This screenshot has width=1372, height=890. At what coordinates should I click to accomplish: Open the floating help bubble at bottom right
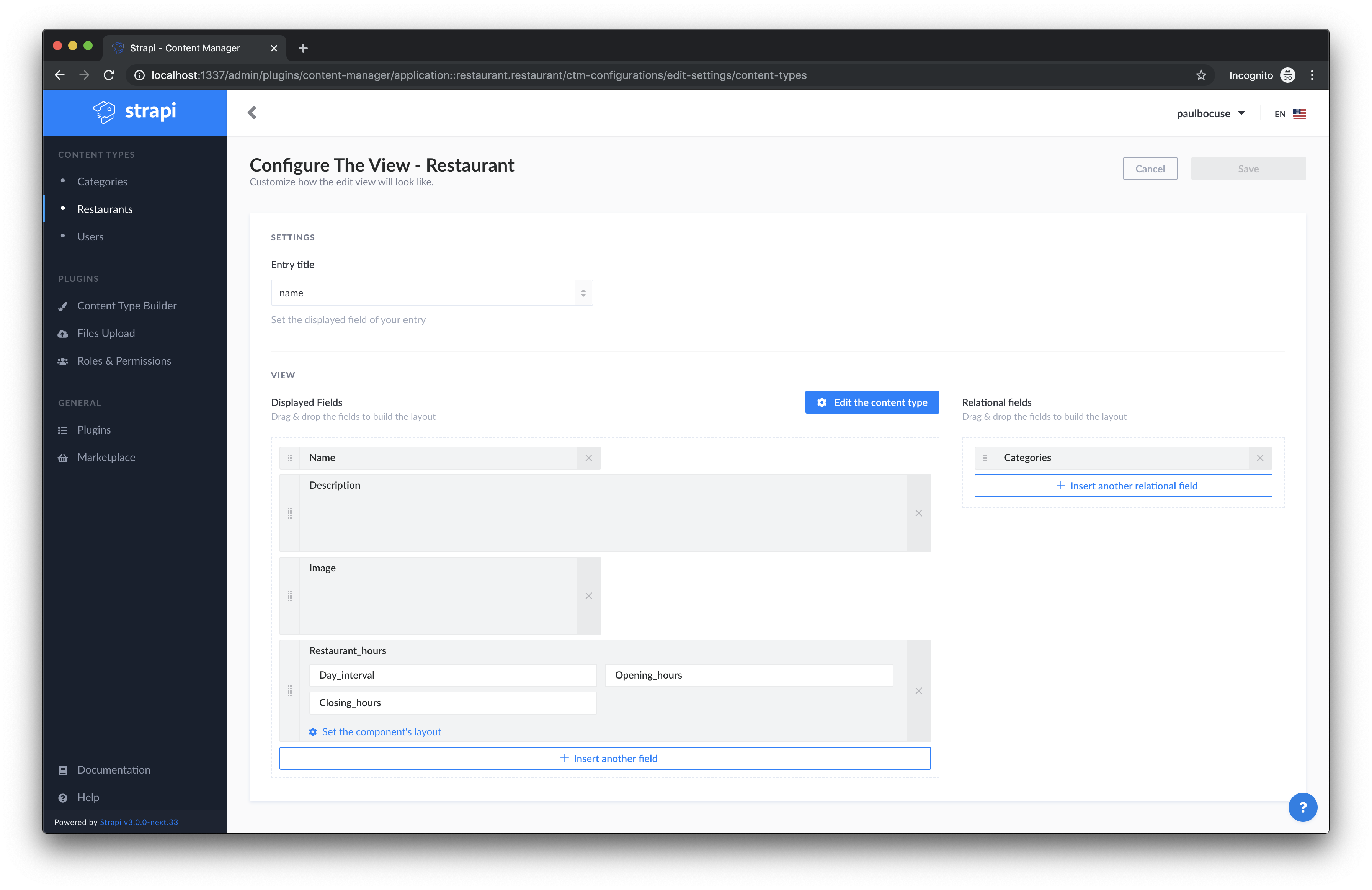(x=1303, y=807)
